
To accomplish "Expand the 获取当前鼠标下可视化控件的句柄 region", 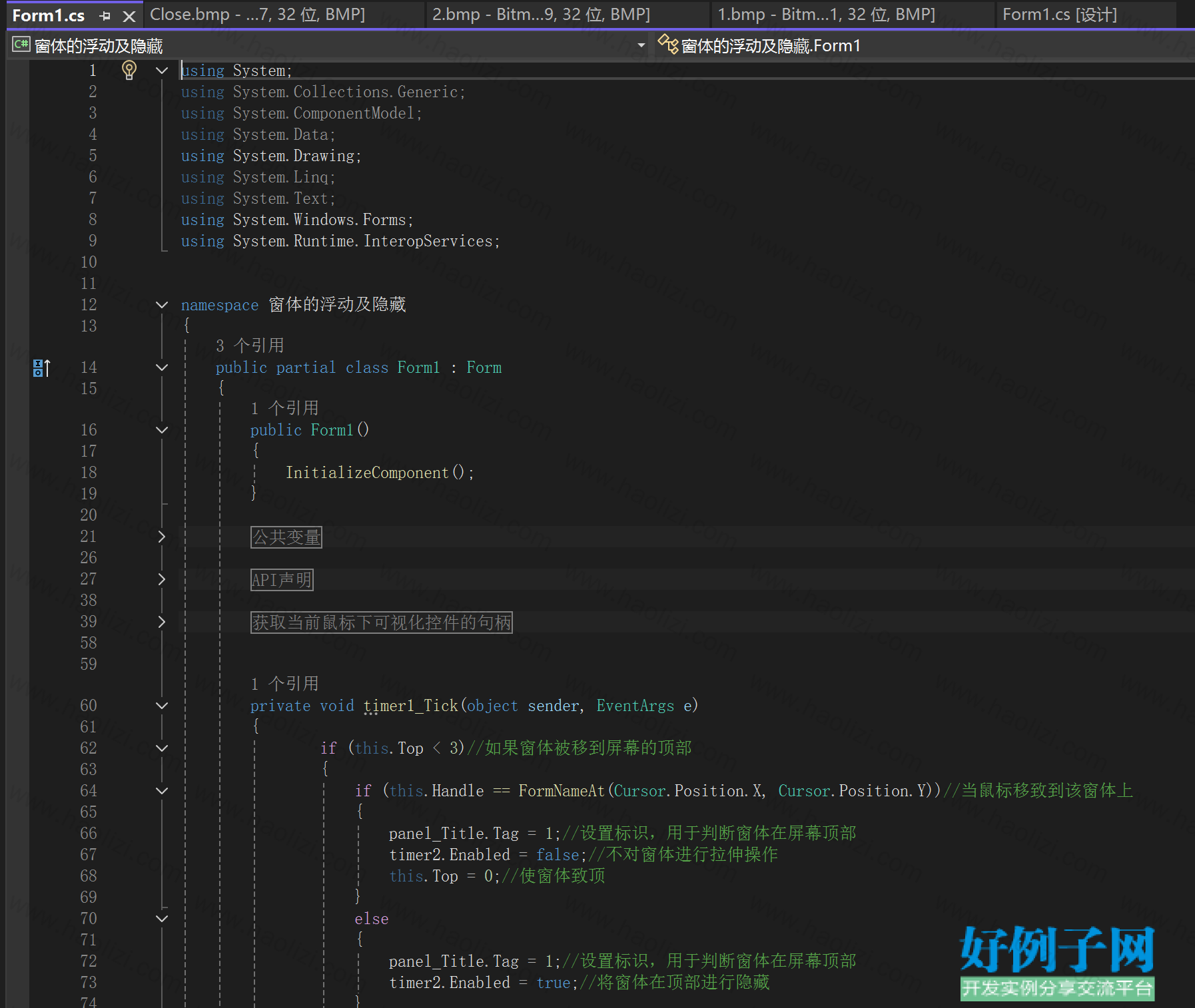I will (x=162, y=622).
